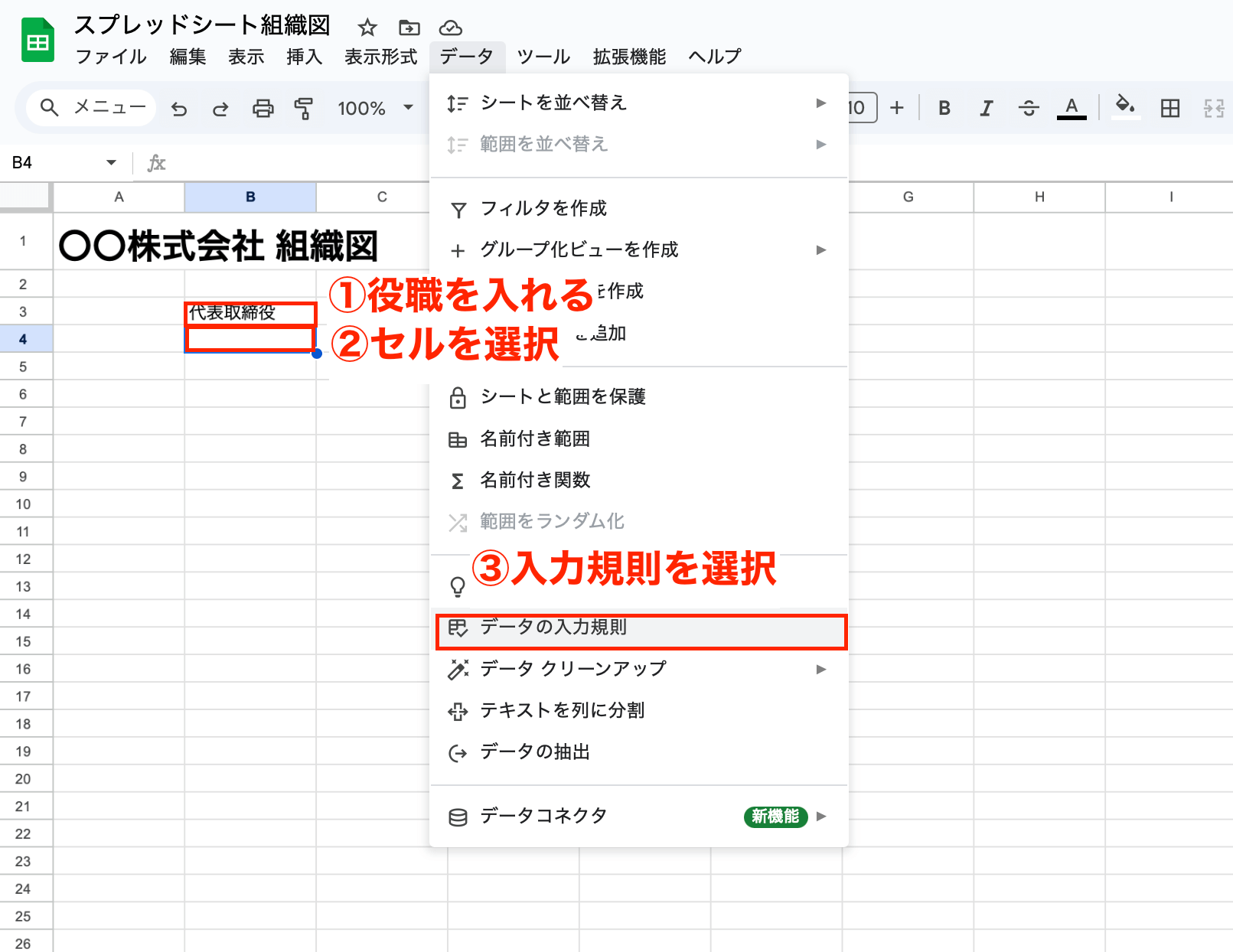Click the Undo icon
The width and height of the screenshot is (1233, 952).
[x=180, y=108]
